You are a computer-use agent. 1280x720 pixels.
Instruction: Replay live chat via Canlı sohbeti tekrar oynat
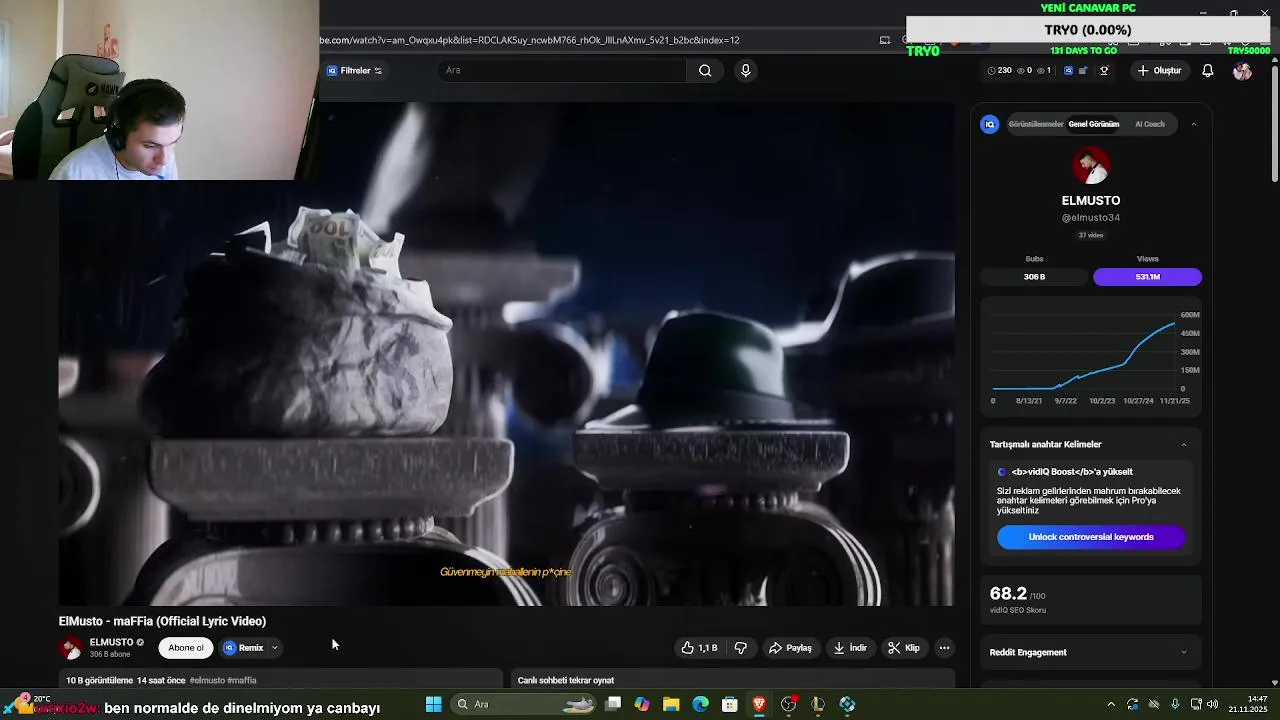pos(565,681)
